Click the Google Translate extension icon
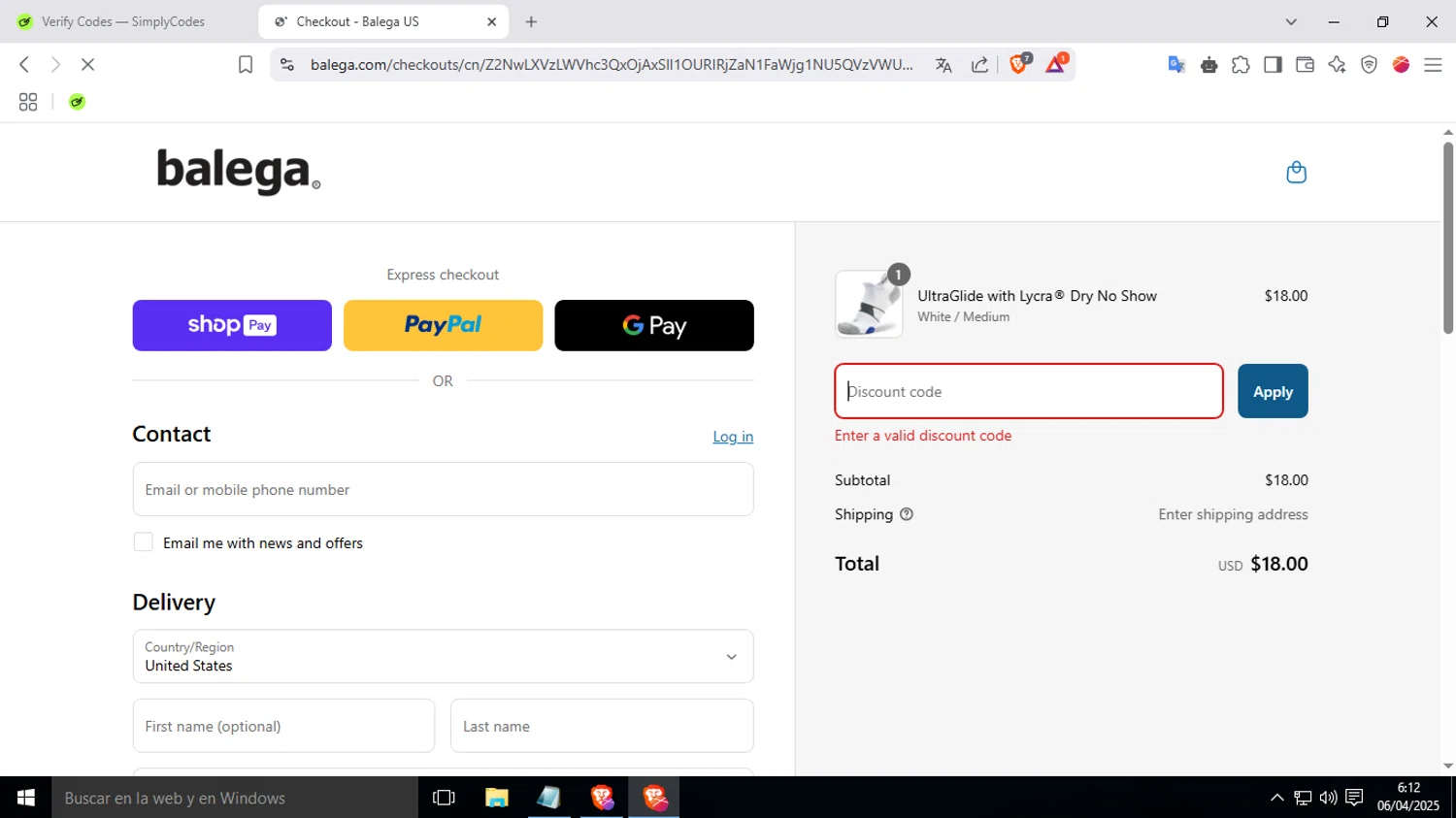This screenshot has width=1456, height=818. [1176, 65]
